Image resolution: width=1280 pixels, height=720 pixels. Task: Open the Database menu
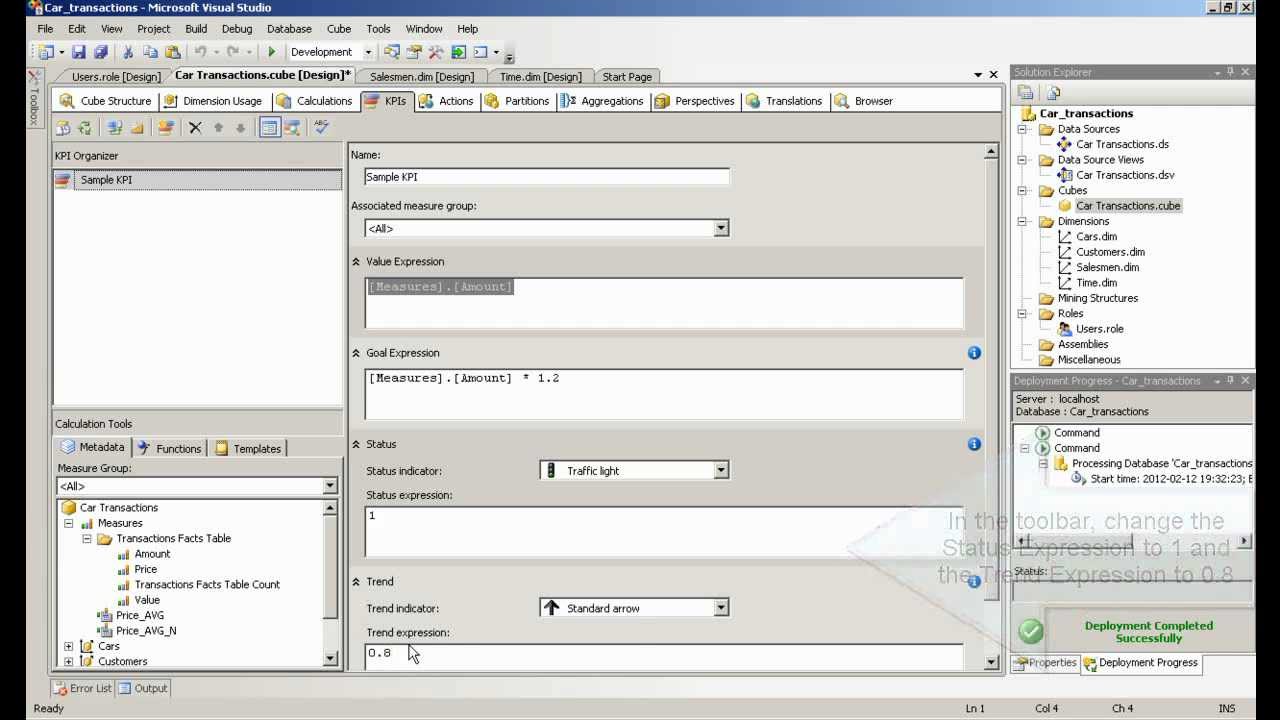click(x=289, y=29)
